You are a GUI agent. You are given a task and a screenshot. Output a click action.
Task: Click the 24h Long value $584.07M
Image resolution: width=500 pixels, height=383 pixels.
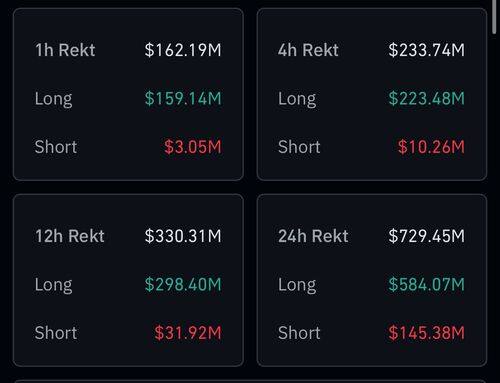tap(427, 285)
